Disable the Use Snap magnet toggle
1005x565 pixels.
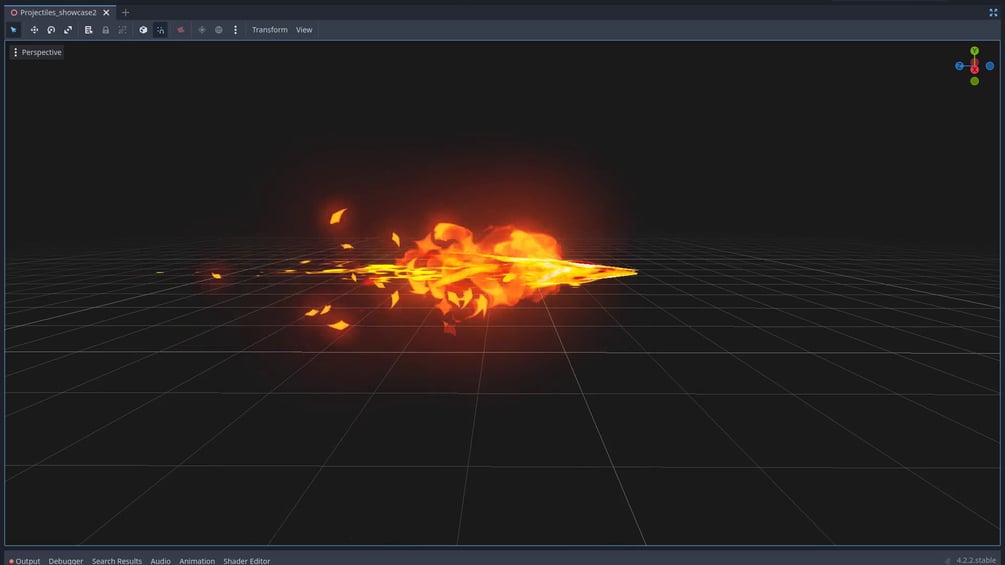click(x=160, y=29)
